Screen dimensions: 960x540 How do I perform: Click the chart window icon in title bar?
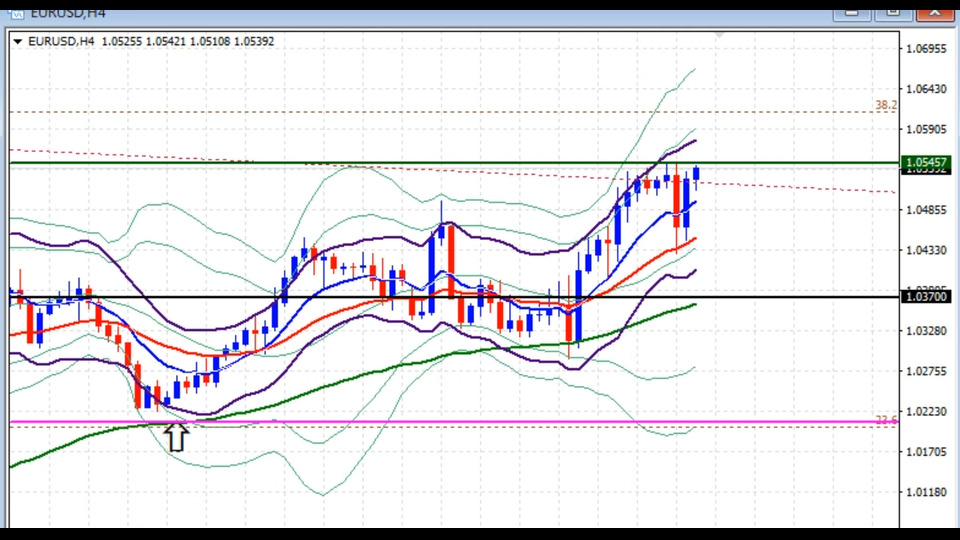tap(16, 13)
